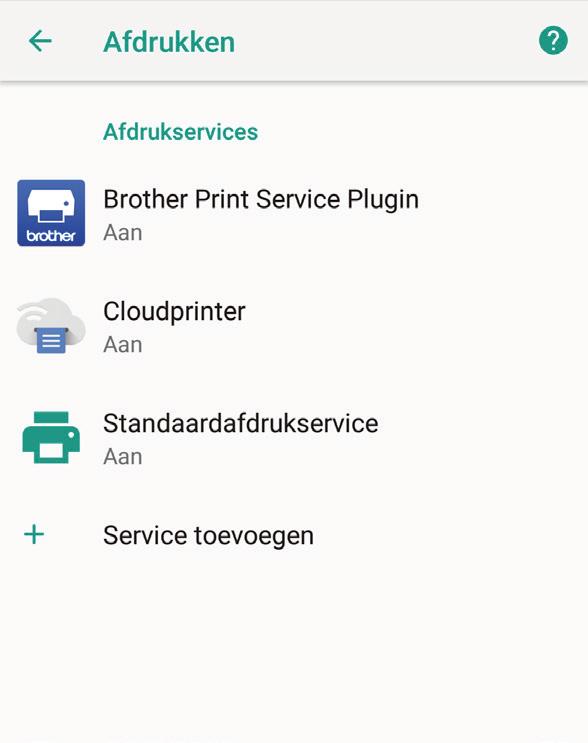This screenshot has height=743, width=588.
Task: Click the Standaardafdrukservice title text
Action: (x=241, y=423)
